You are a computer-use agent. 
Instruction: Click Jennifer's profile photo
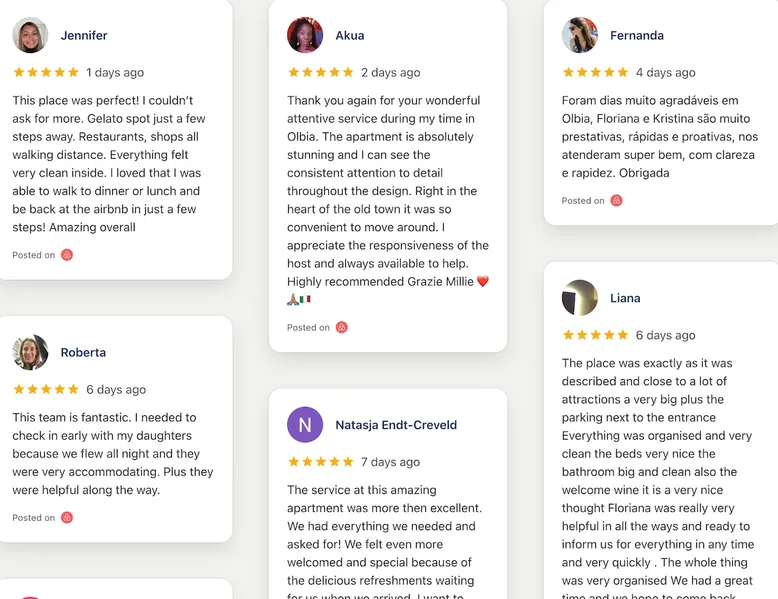30,35
